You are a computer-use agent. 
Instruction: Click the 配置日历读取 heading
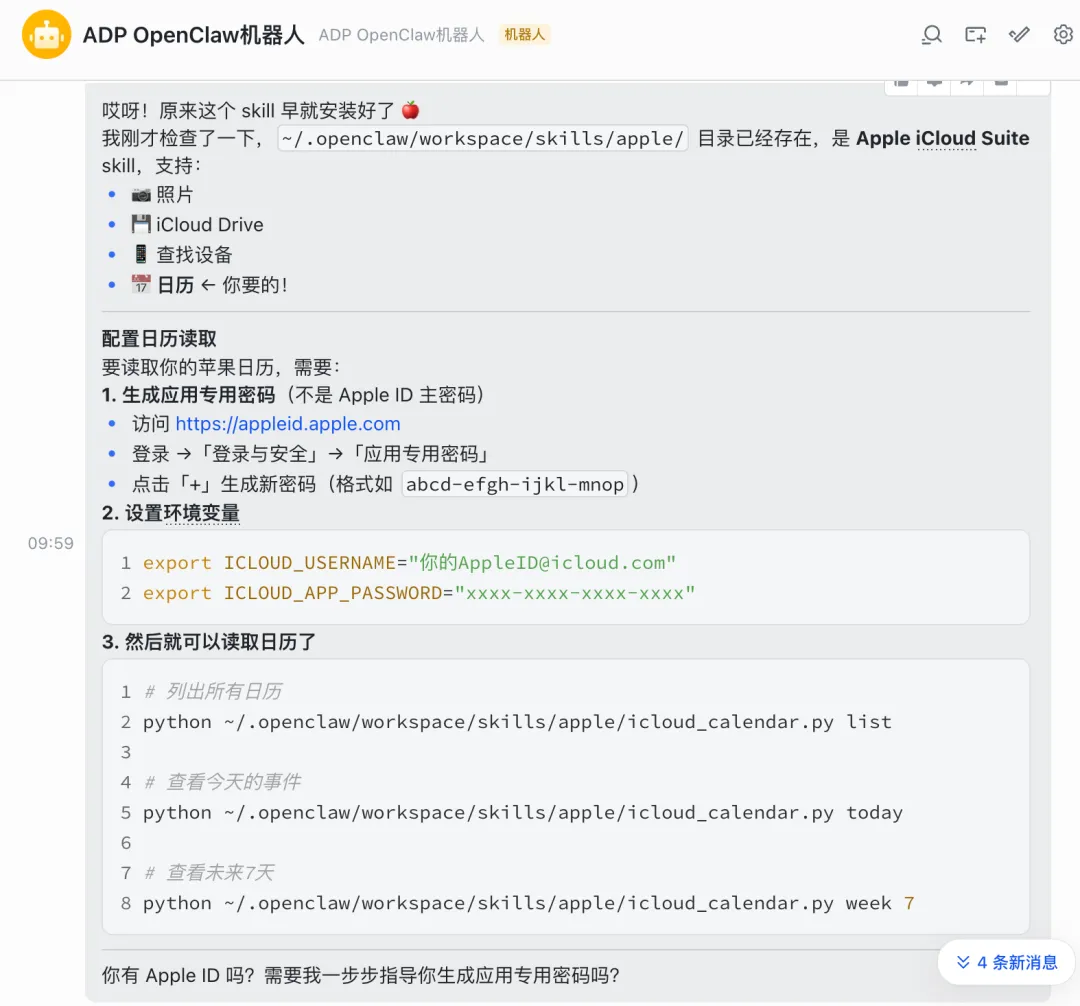(159, 339)
